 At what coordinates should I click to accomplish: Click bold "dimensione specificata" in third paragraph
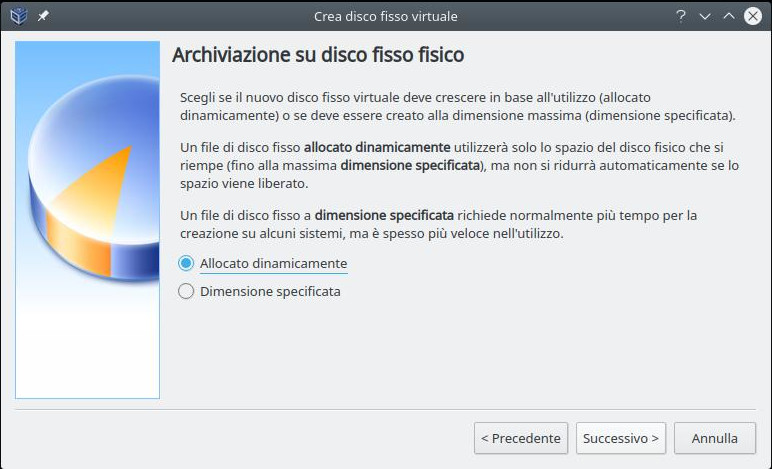click(x=386, y=215)
